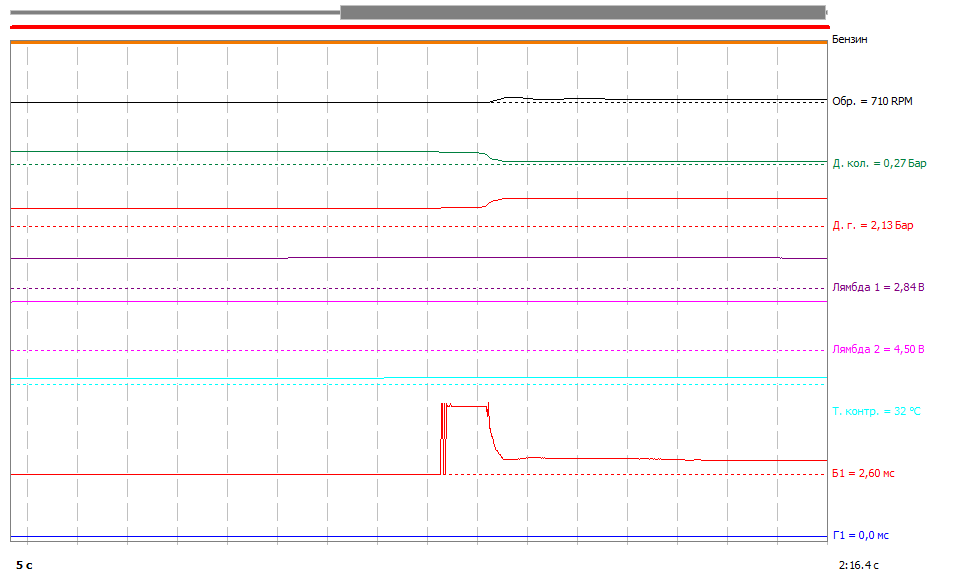Select the Д. кол. = 0,27 Бар label
This screenshot has height=582, width=968.
click(879, 163)
